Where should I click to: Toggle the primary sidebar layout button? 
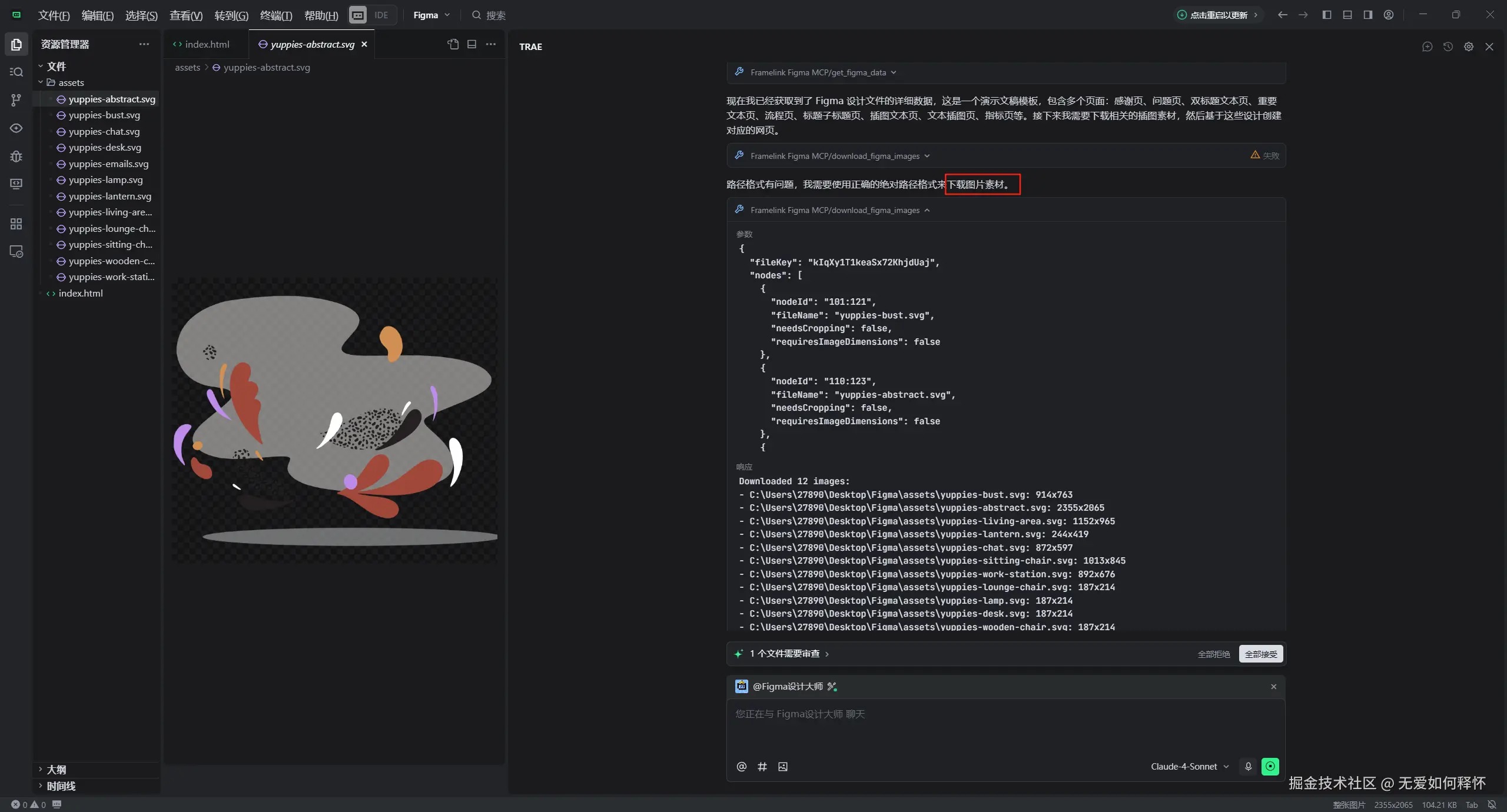tap(1327, 15)
